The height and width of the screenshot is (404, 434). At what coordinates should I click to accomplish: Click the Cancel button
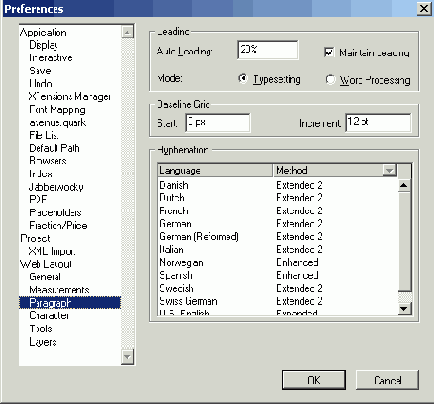pyautogui.click(x=387, y=380)
